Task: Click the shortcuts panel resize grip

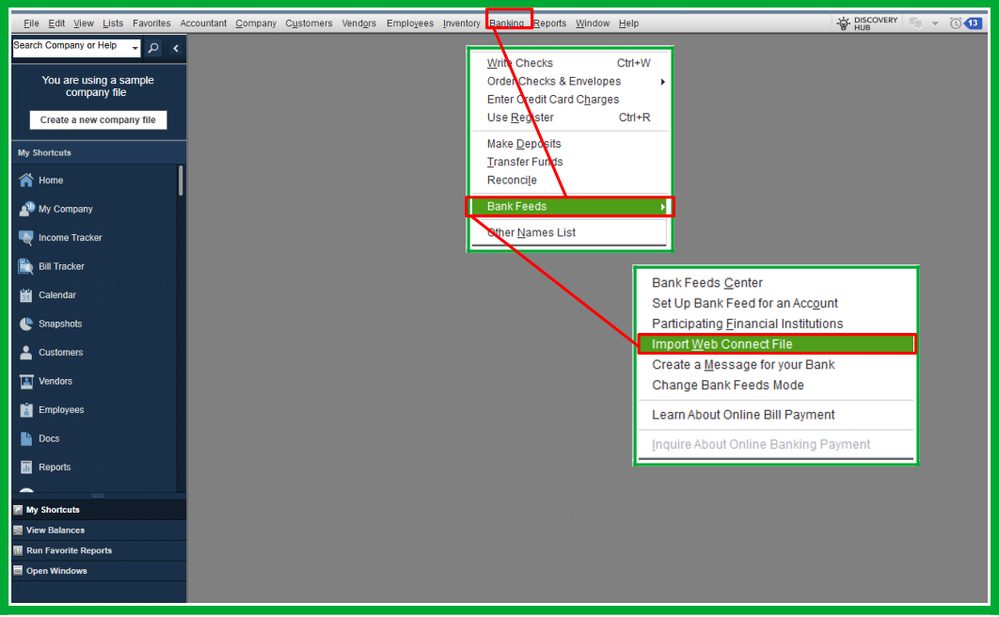Action: (x=97, y=495)
